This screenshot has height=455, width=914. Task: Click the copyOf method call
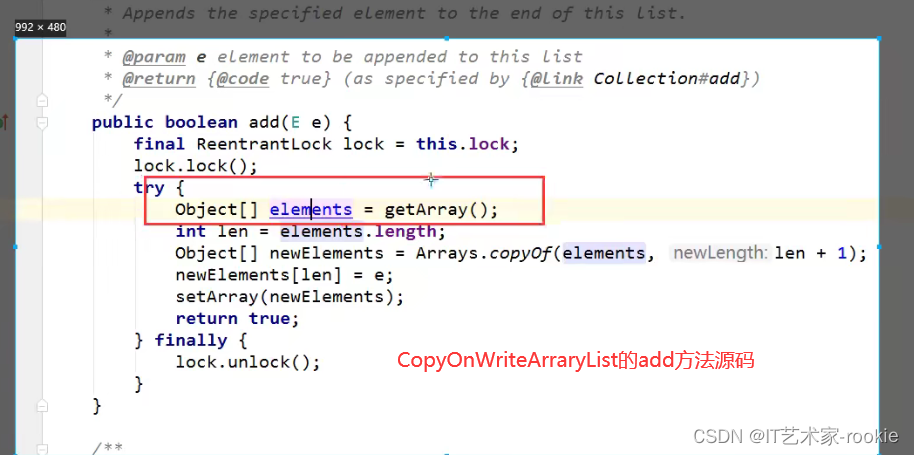519,253
